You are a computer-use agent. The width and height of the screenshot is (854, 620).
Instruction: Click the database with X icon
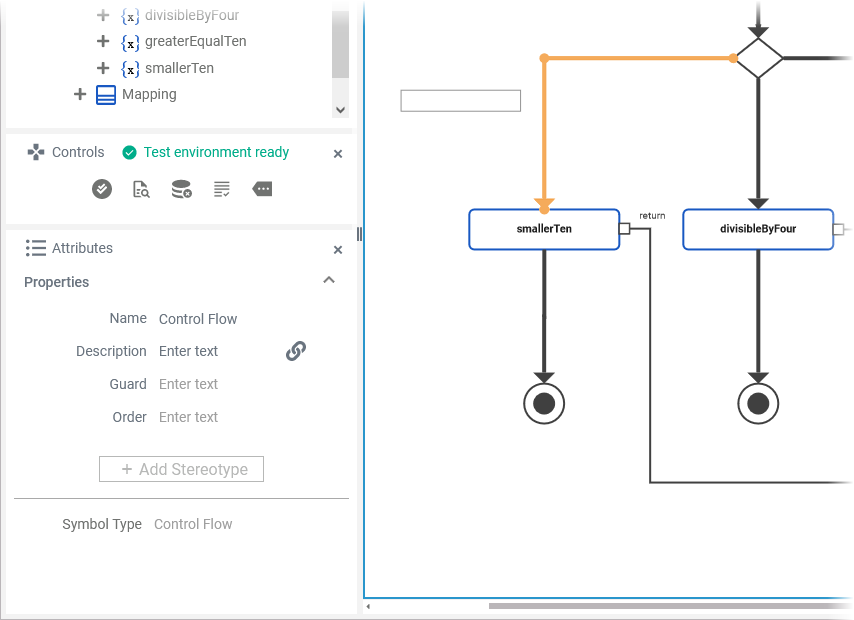pos(181,189)
